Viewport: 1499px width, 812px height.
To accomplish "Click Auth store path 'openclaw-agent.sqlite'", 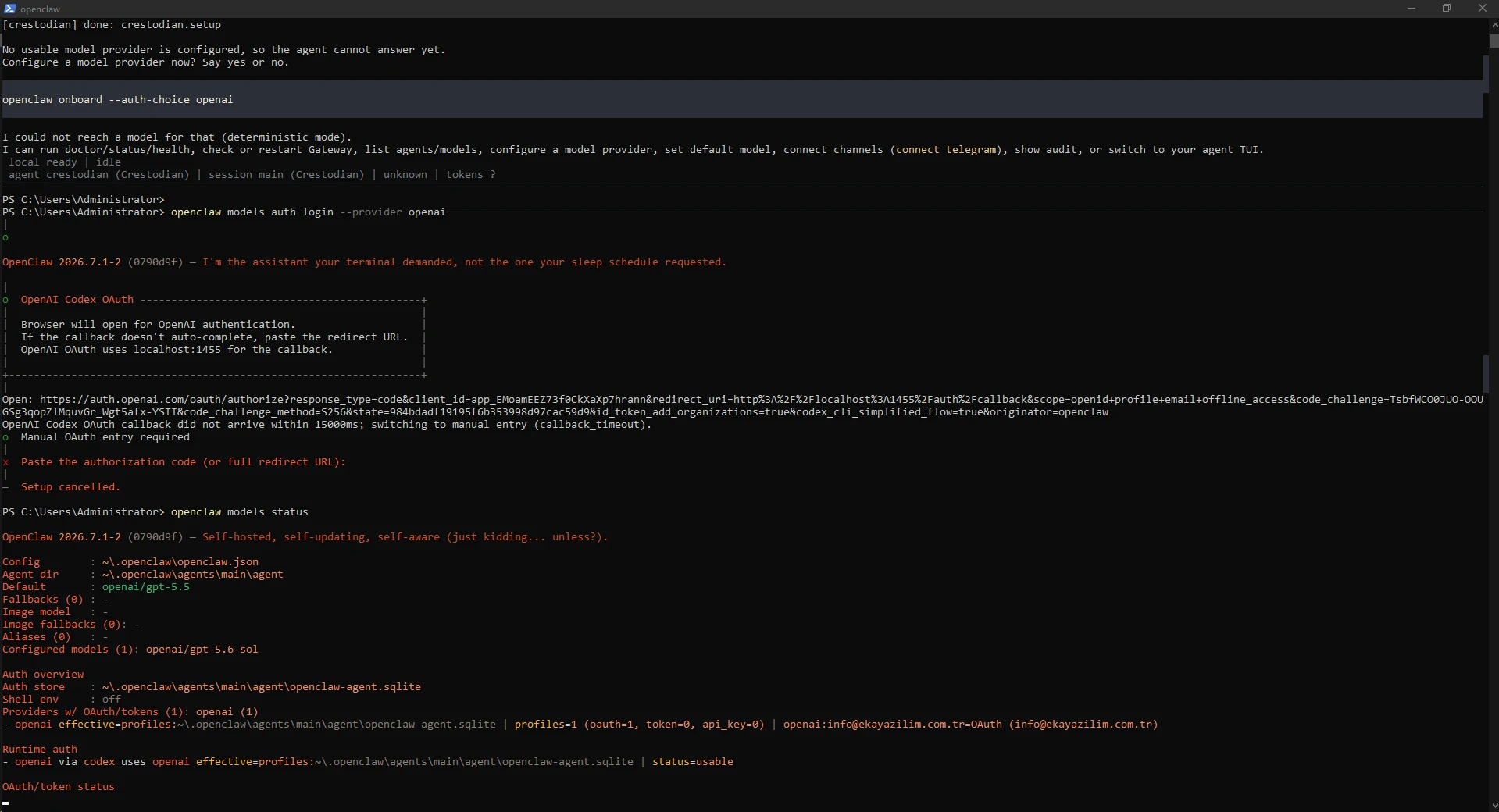I will (x=262, y=687).
